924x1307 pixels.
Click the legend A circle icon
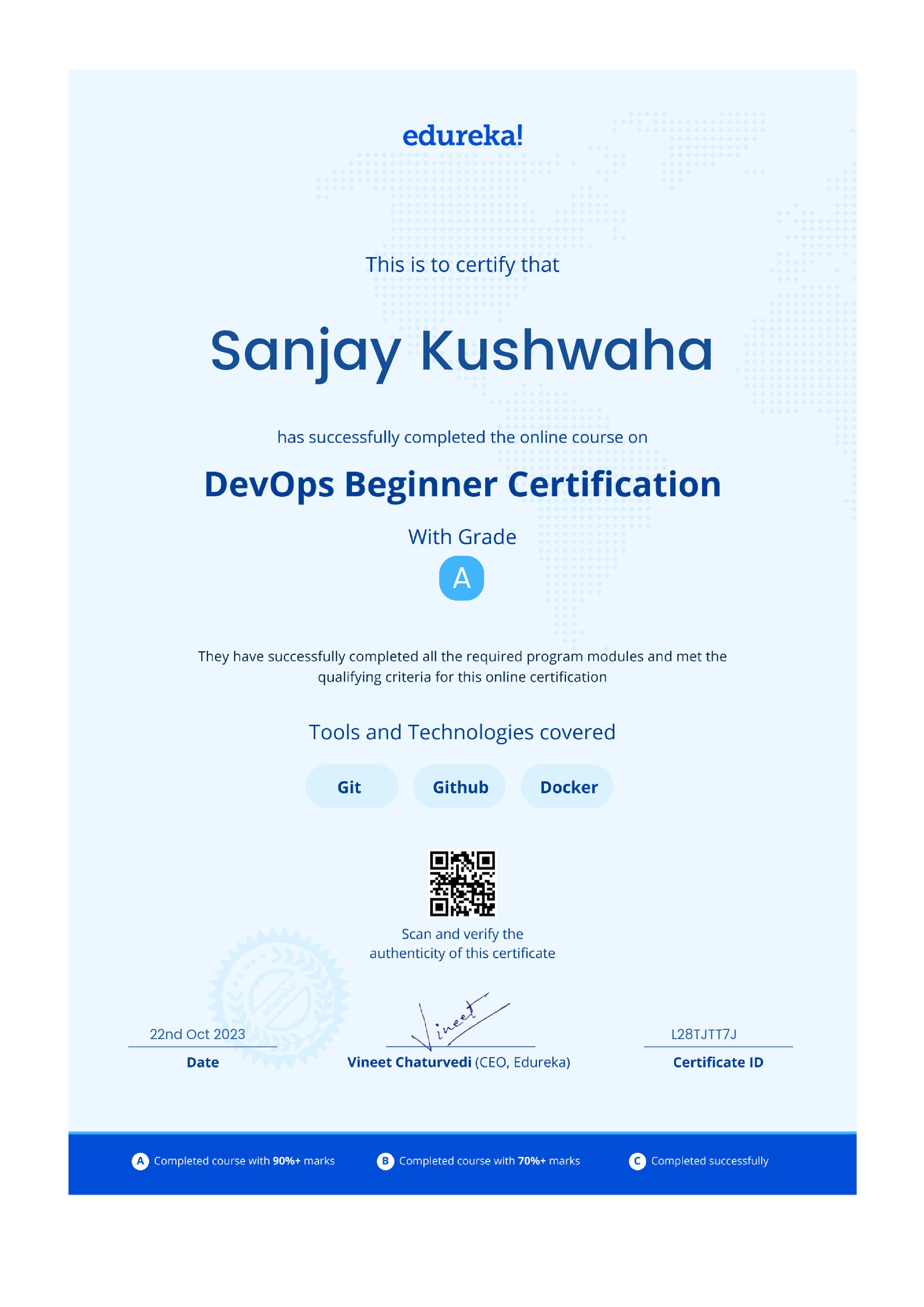[x=140, y=1161]
